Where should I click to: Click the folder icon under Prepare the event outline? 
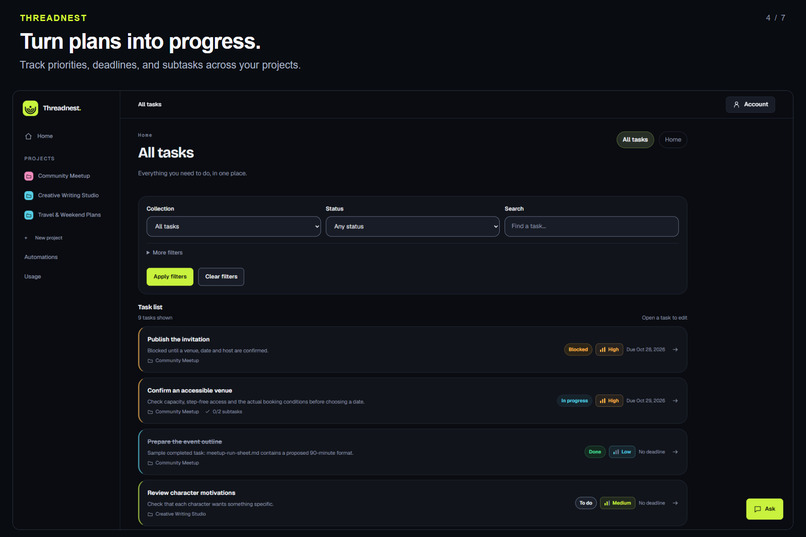pos(150,463)
